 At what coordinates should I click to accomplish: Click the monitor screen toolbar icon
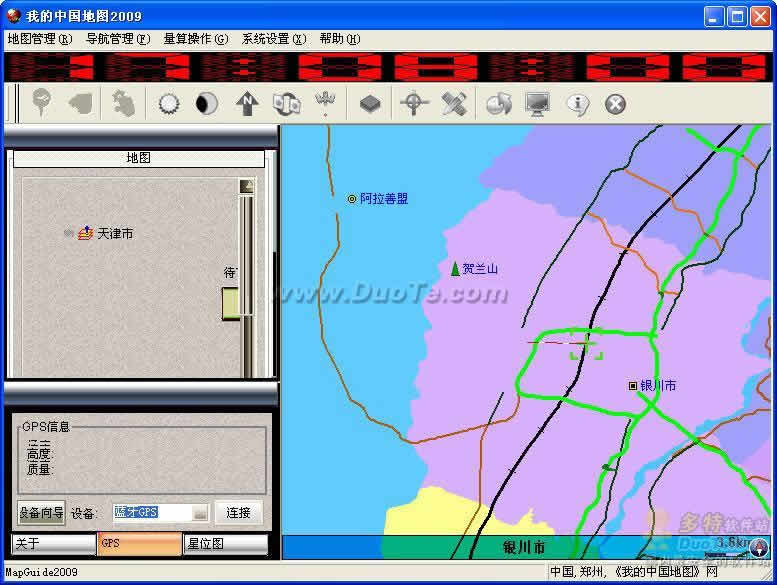(537, 104)
